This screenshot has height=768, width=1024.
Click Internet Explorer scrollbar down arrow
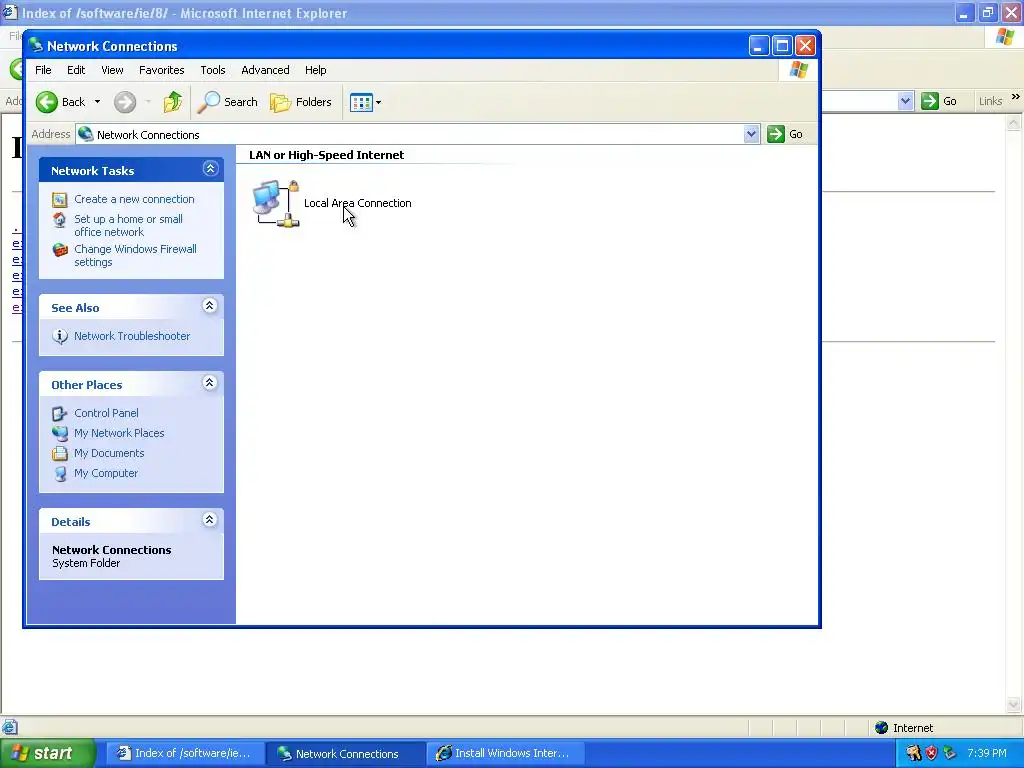tap(1014, 705)
